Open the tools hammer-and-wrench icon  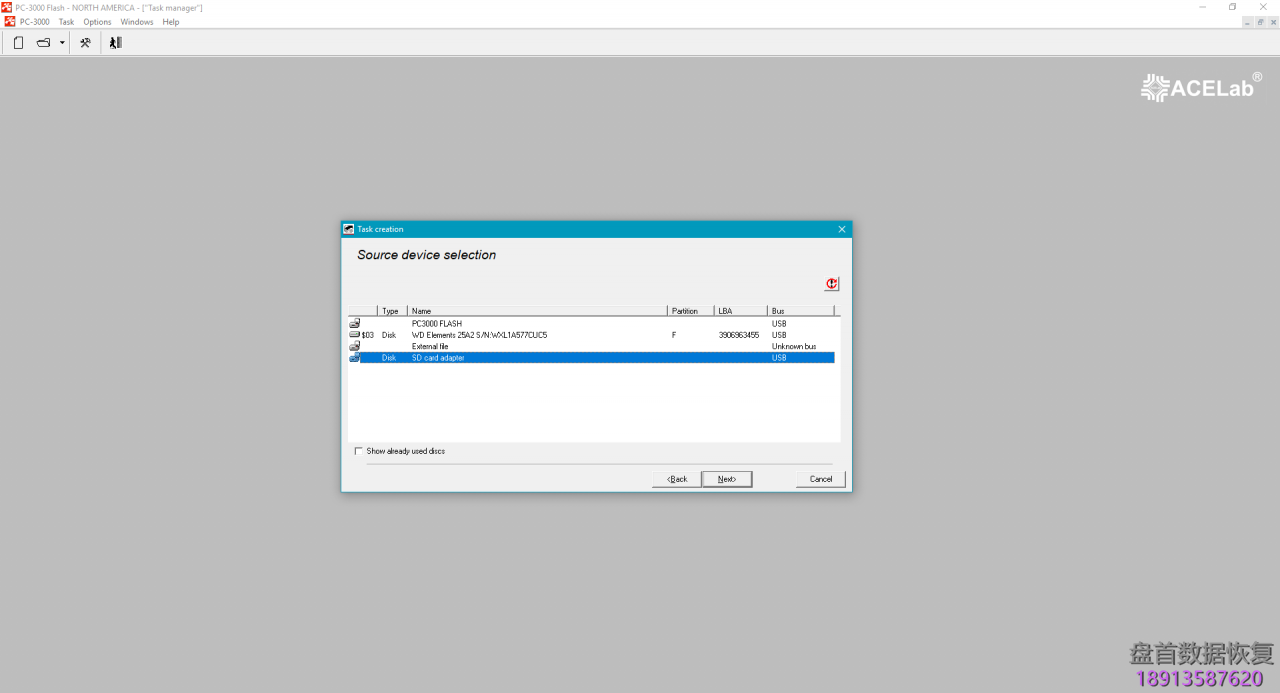(x=86, y=43)
